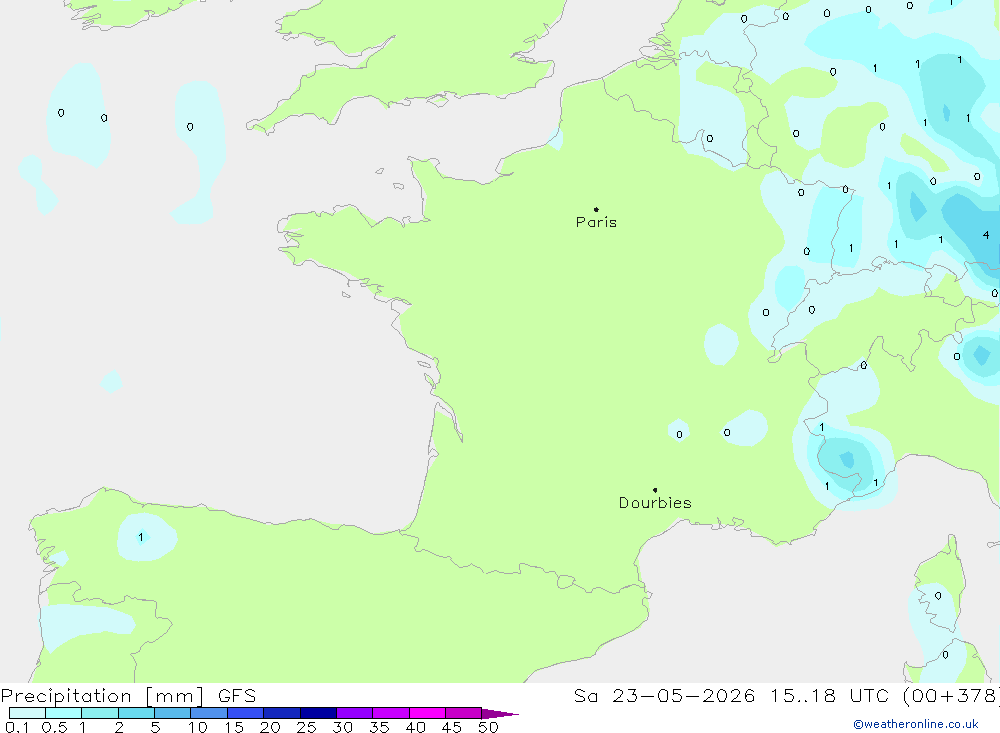Click the 2 mm turquoise legend swatch
Image resolution: width=1000 pixels, height=733 pixels.
pyautogui.click(x=136, y=713)
